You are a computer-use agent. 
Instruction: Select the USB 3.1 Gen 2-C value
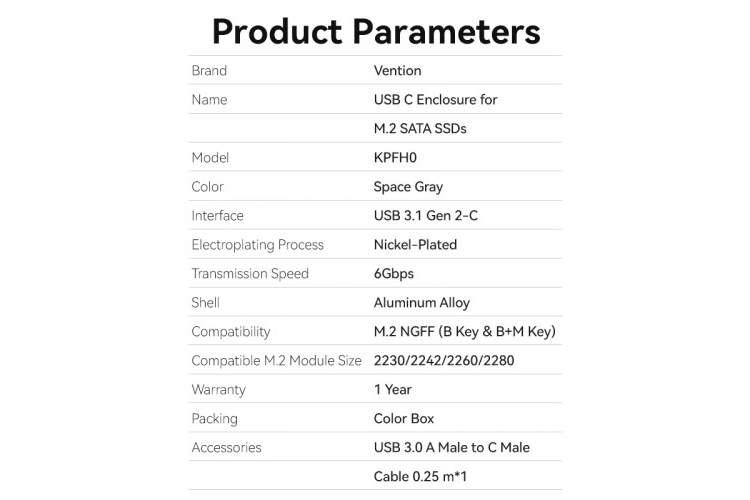tap(426, 216)
